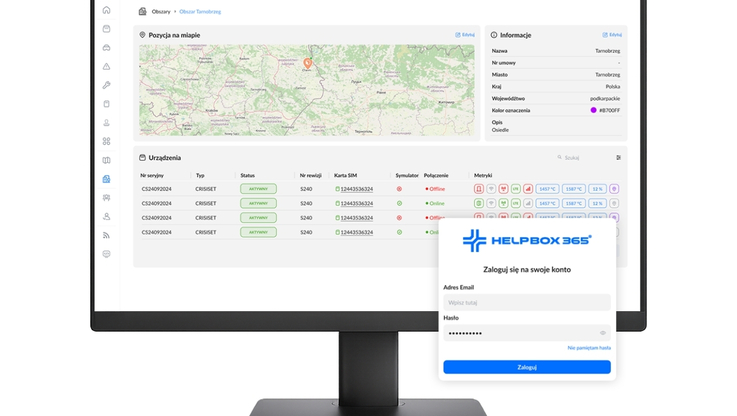Select the highlighted blue areas icon in sidebar
This screenshot has width=737, height=416.
coord(106,179)
